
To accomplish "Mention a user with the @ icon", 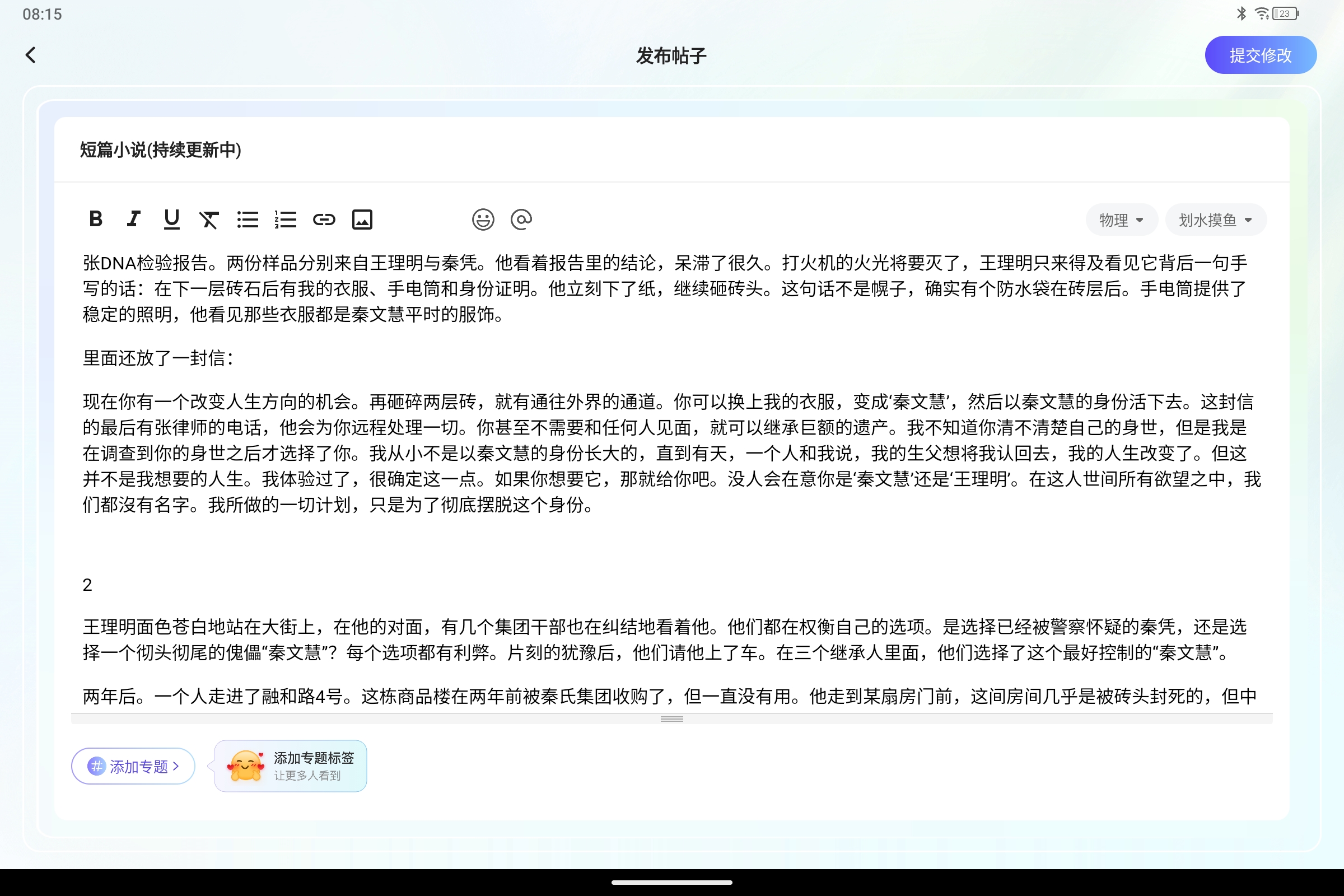I will [x=521, y=219].
